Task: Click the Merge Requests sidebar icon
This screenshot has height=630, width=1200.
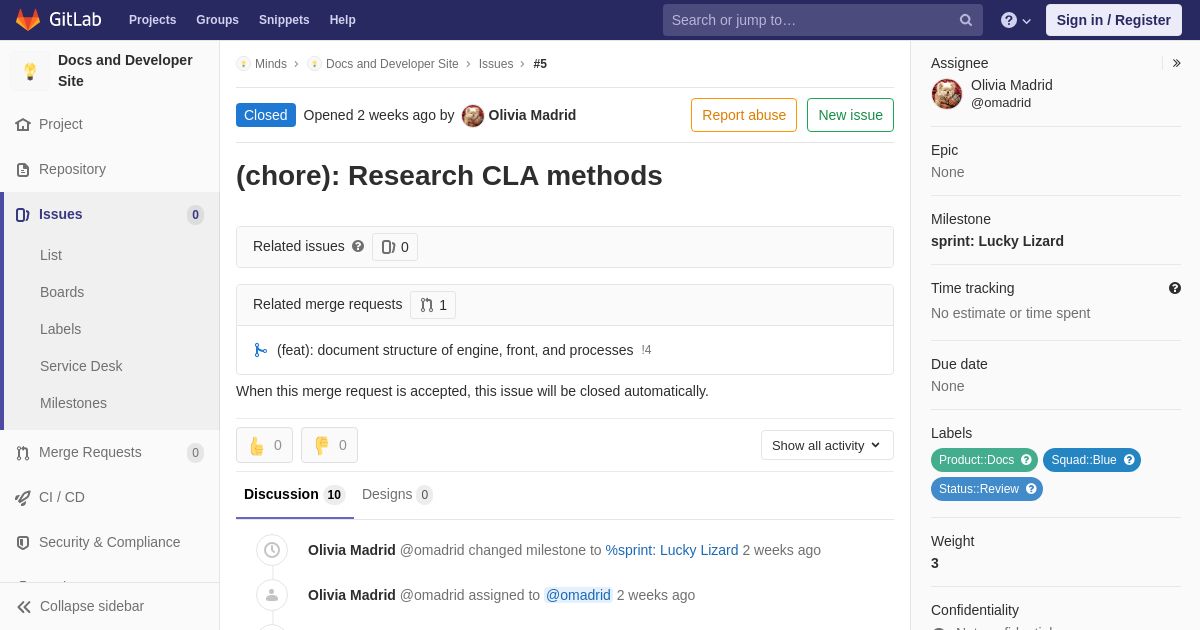Action: [x=23, y=453]
